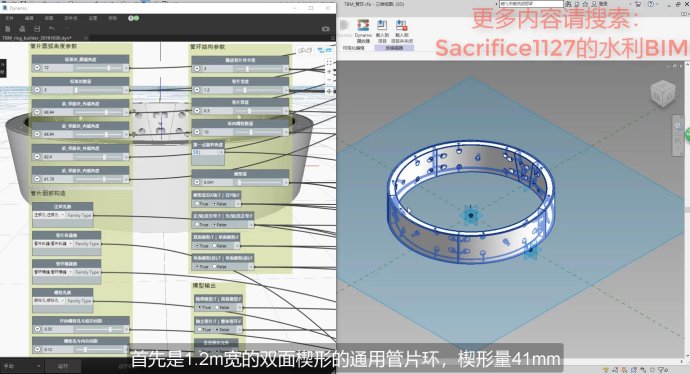Click the pan mode icon on Dynamo canvas

coord(329,91)
